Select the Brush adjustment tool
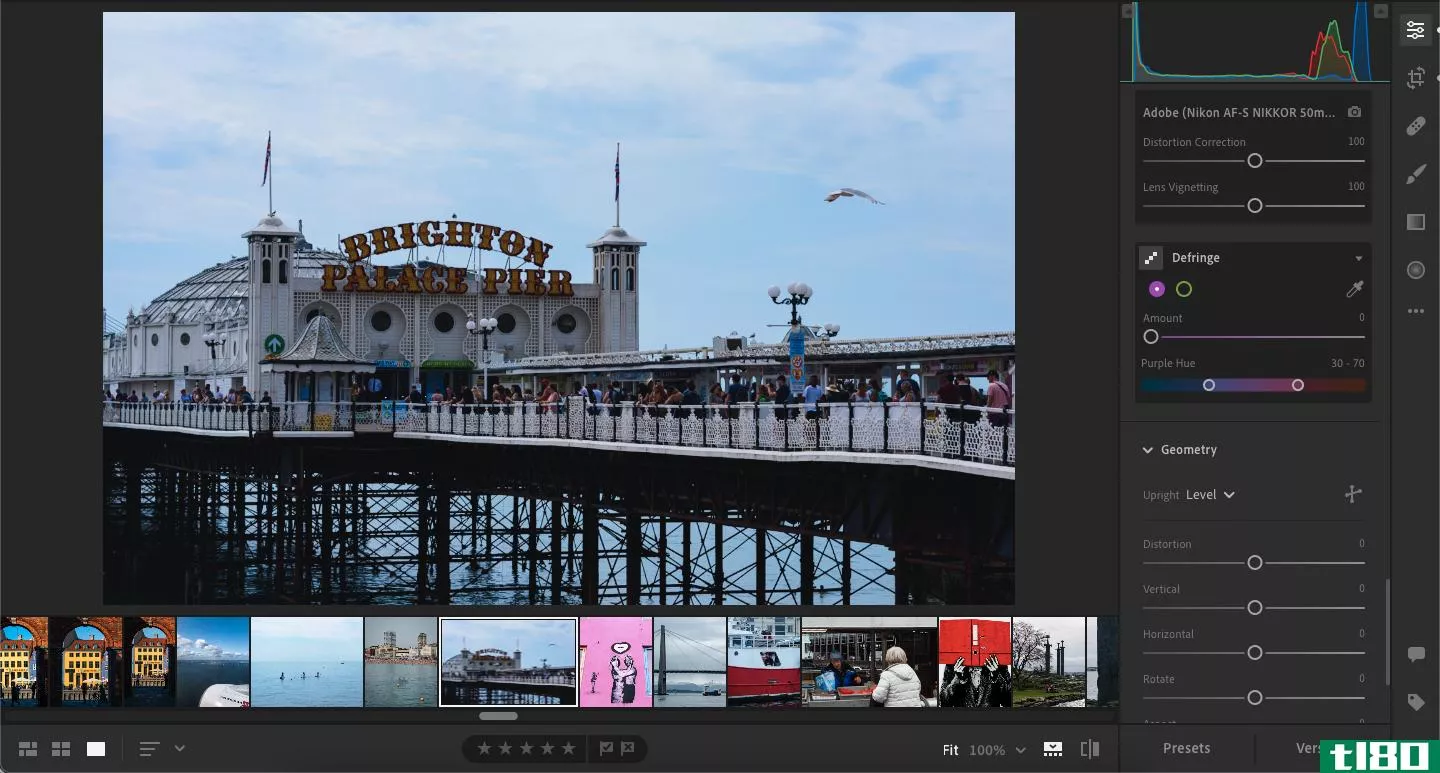 pyautogui.click(x=1415, y=174)
